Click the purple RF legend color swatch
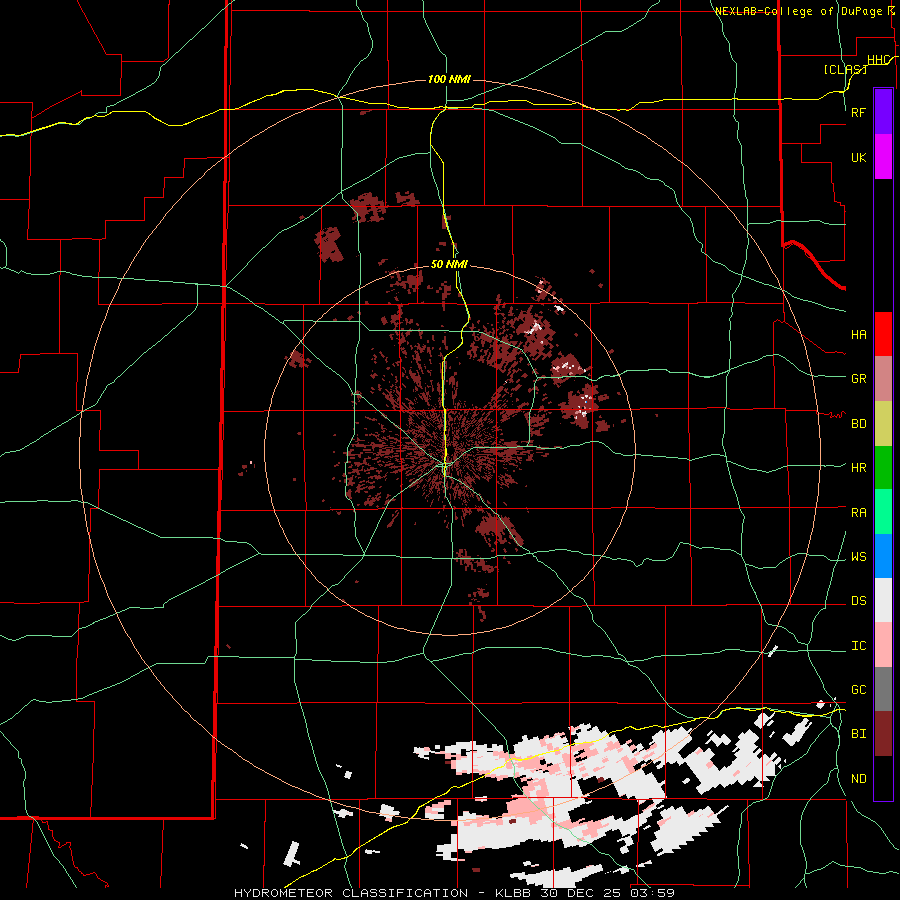900x900 pixels. [x=883, y=112]
